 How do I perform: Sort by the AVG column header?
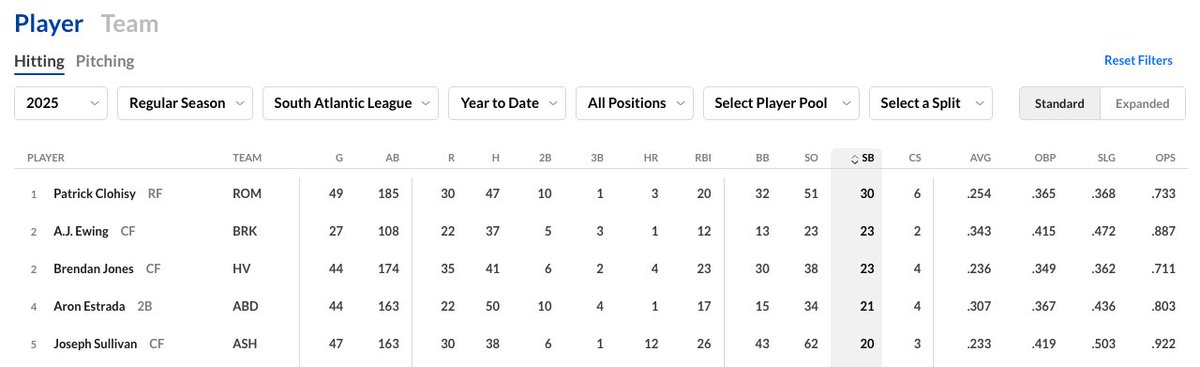click(x=980, y=158)
